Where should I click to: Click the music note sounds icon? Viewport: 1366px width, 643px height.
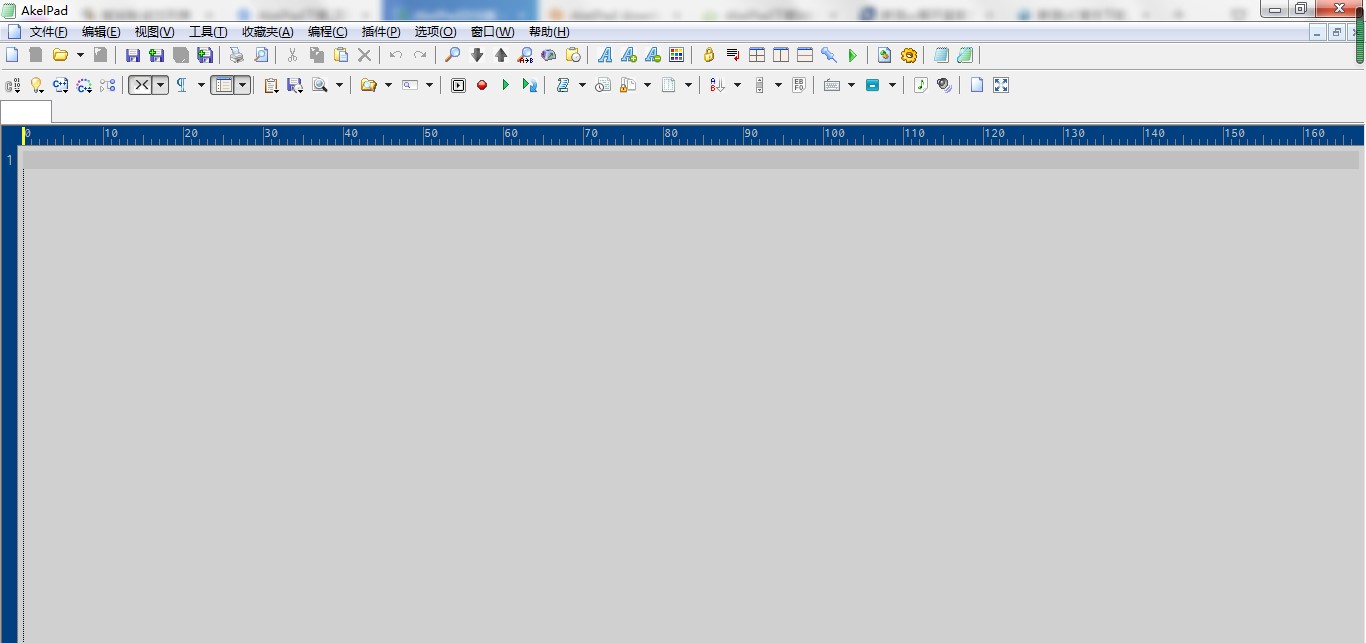pyautogui.click(x=921, y=85)
